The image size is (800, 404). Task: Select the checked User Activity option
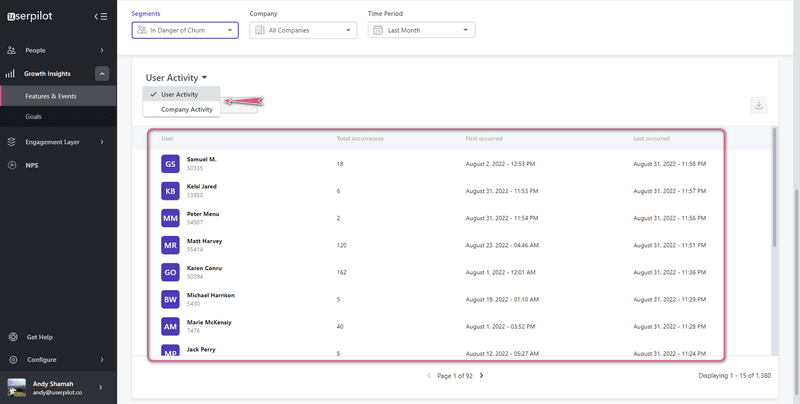pyautogui.click(x=180, y=94)
